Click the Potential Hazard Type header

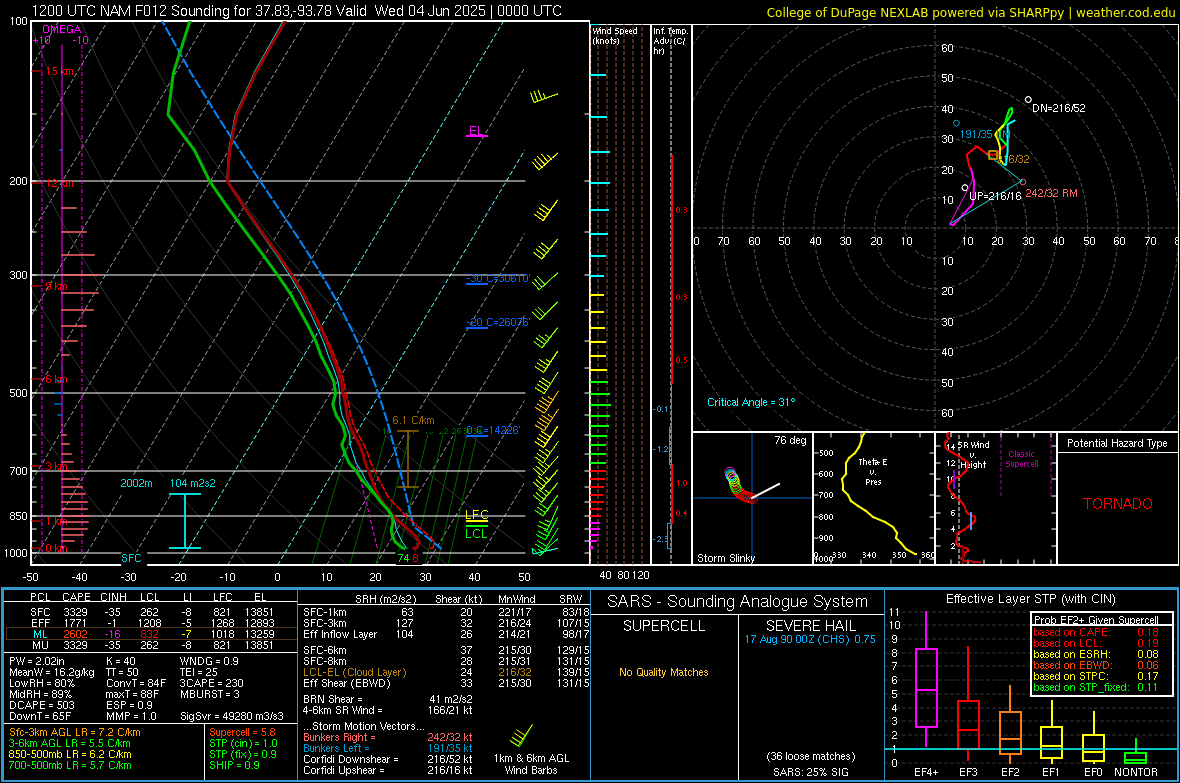pyautogui.click(x=1118, y=443)
